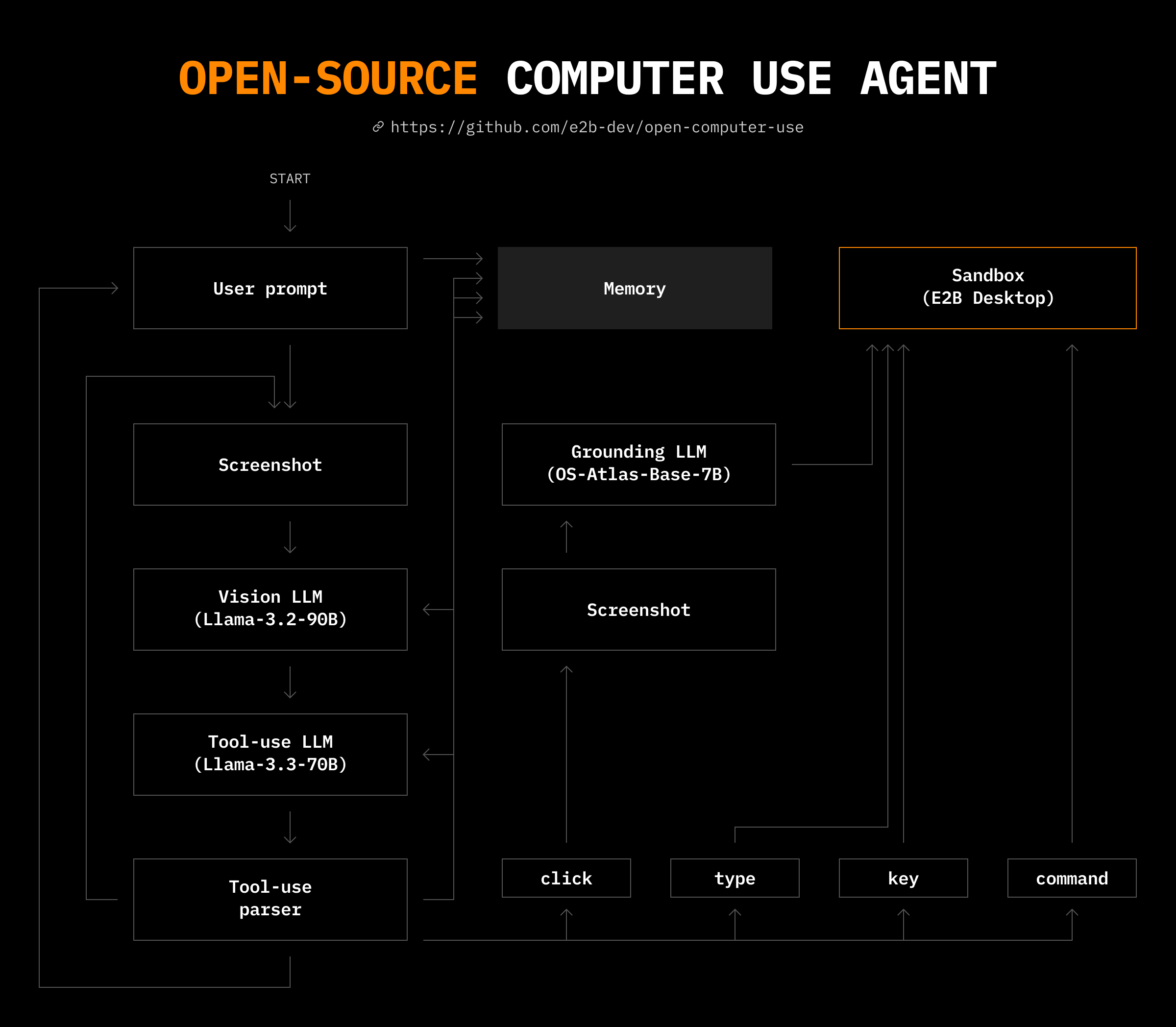Viewport: 1176px width, 1027px height.
Task: Open the github.com/e2b-dev/open-computer-use link
Action: (597, 127)
